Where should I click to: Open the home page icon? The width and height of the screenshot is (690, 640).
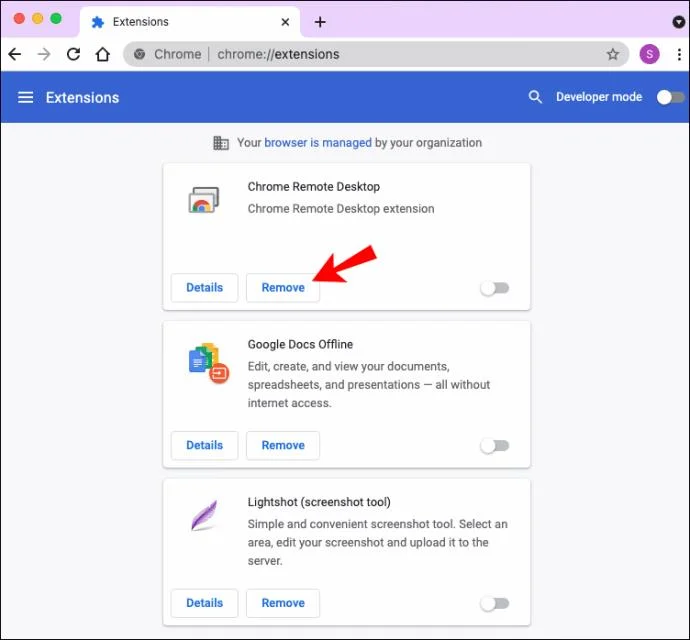pos(103,54)
